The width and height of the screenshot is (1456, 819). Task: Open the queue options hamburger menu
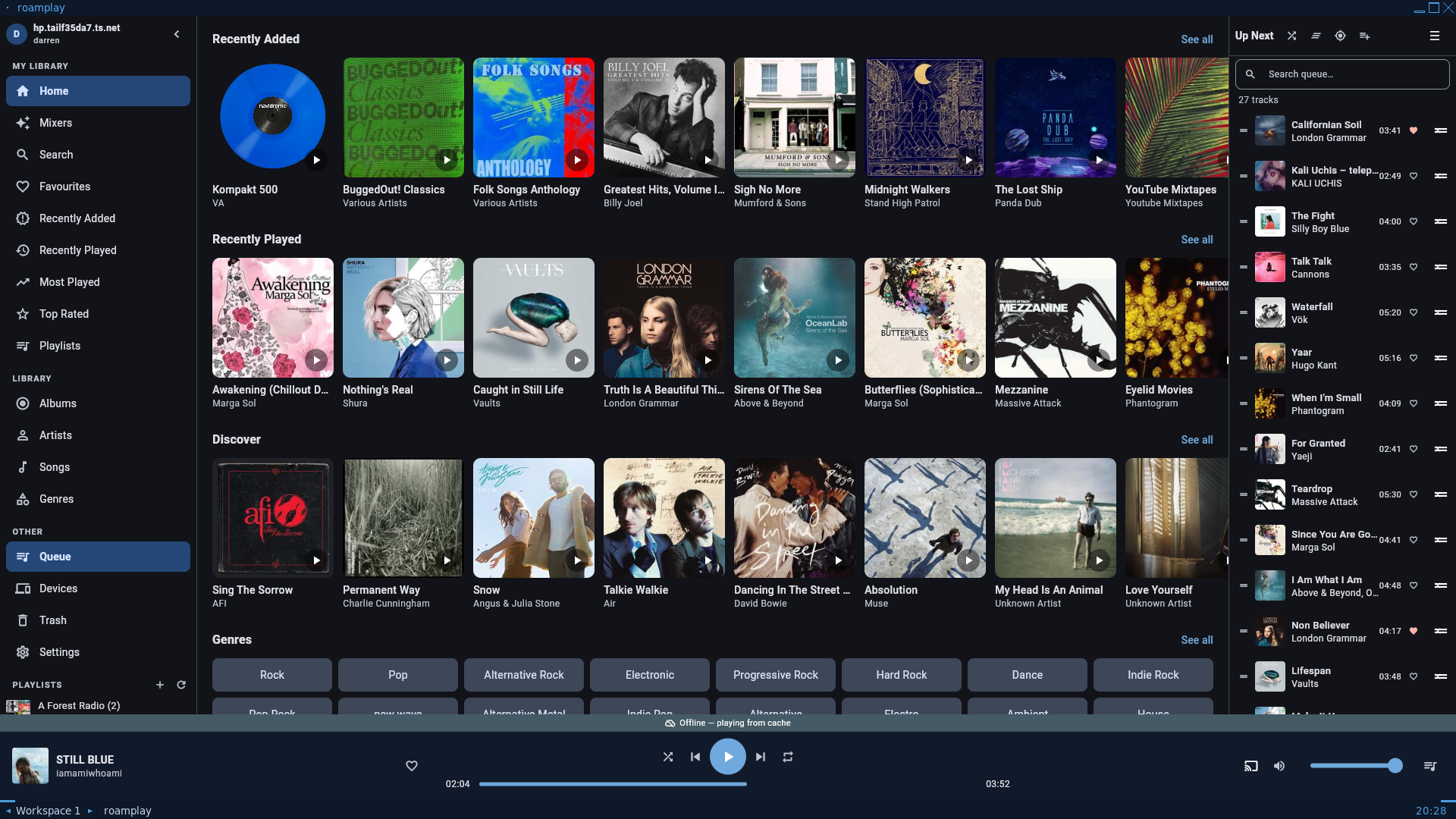click(x=1435, y=36)
